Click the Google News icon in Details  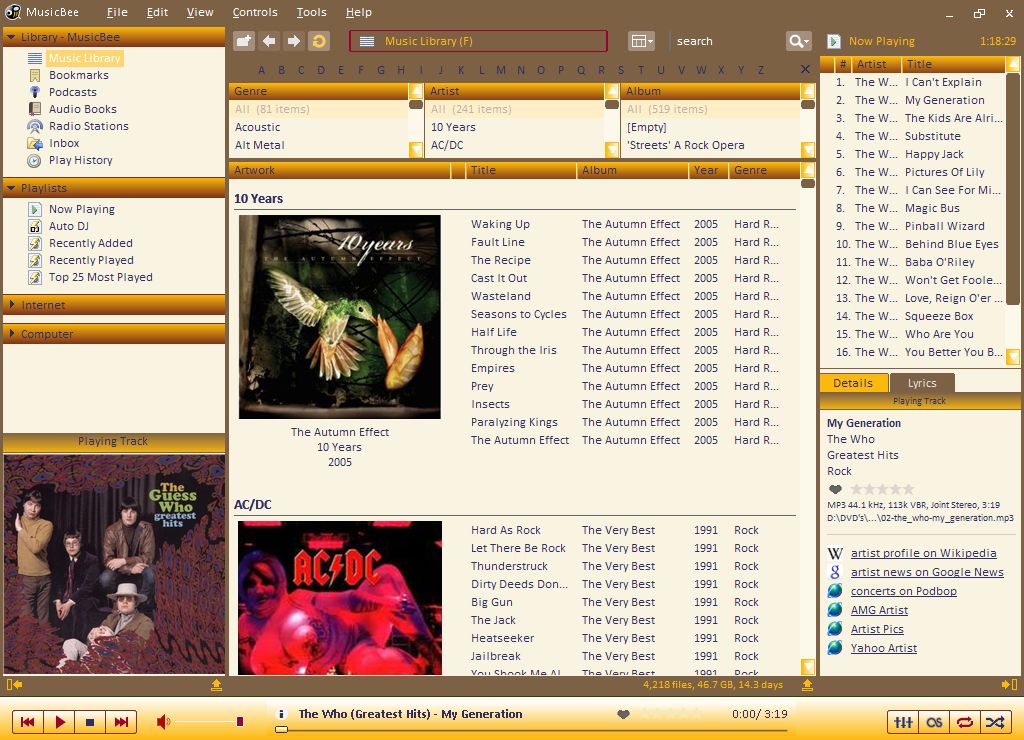click(x=835, y=572)
